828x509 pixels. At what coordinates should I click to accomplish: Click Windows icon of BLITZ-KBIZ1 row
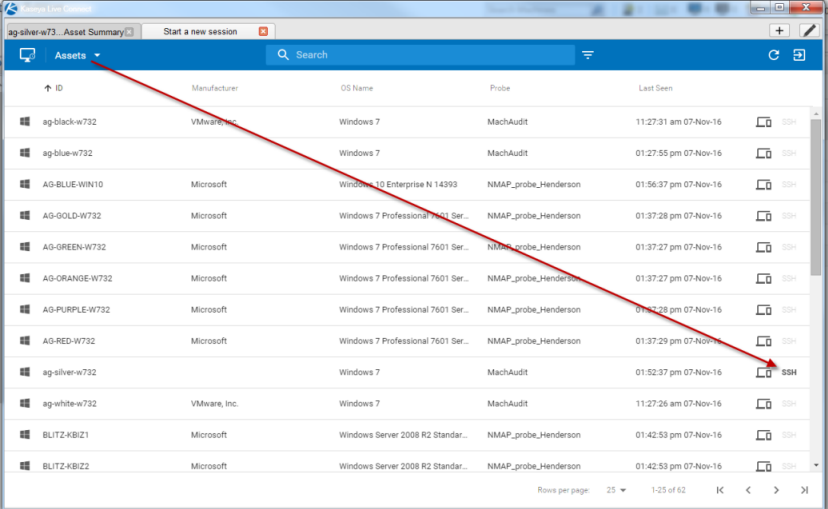coord(25,435)
